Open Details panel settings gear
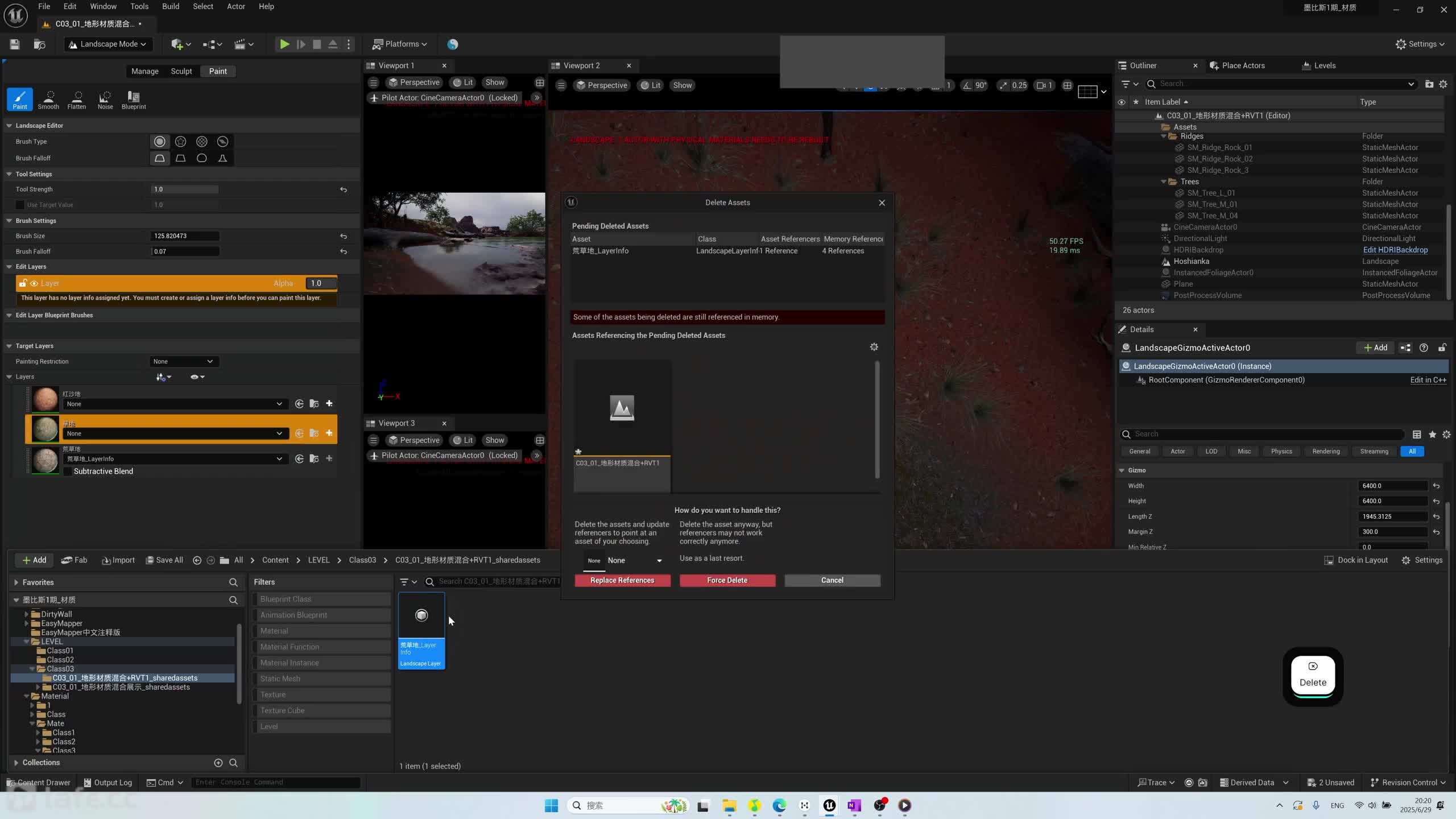Viewport: 1456px width, 819px height. pos(1446,435)
